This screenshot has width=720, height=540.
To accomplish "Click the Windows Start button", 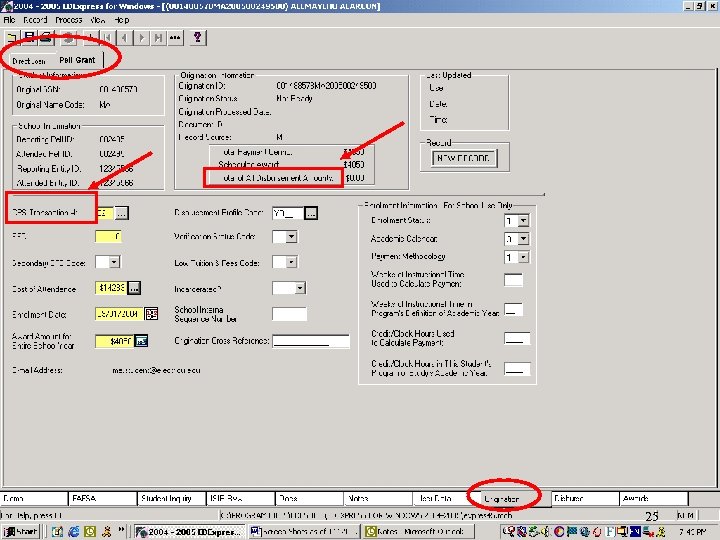I will [x=20, y=532].
